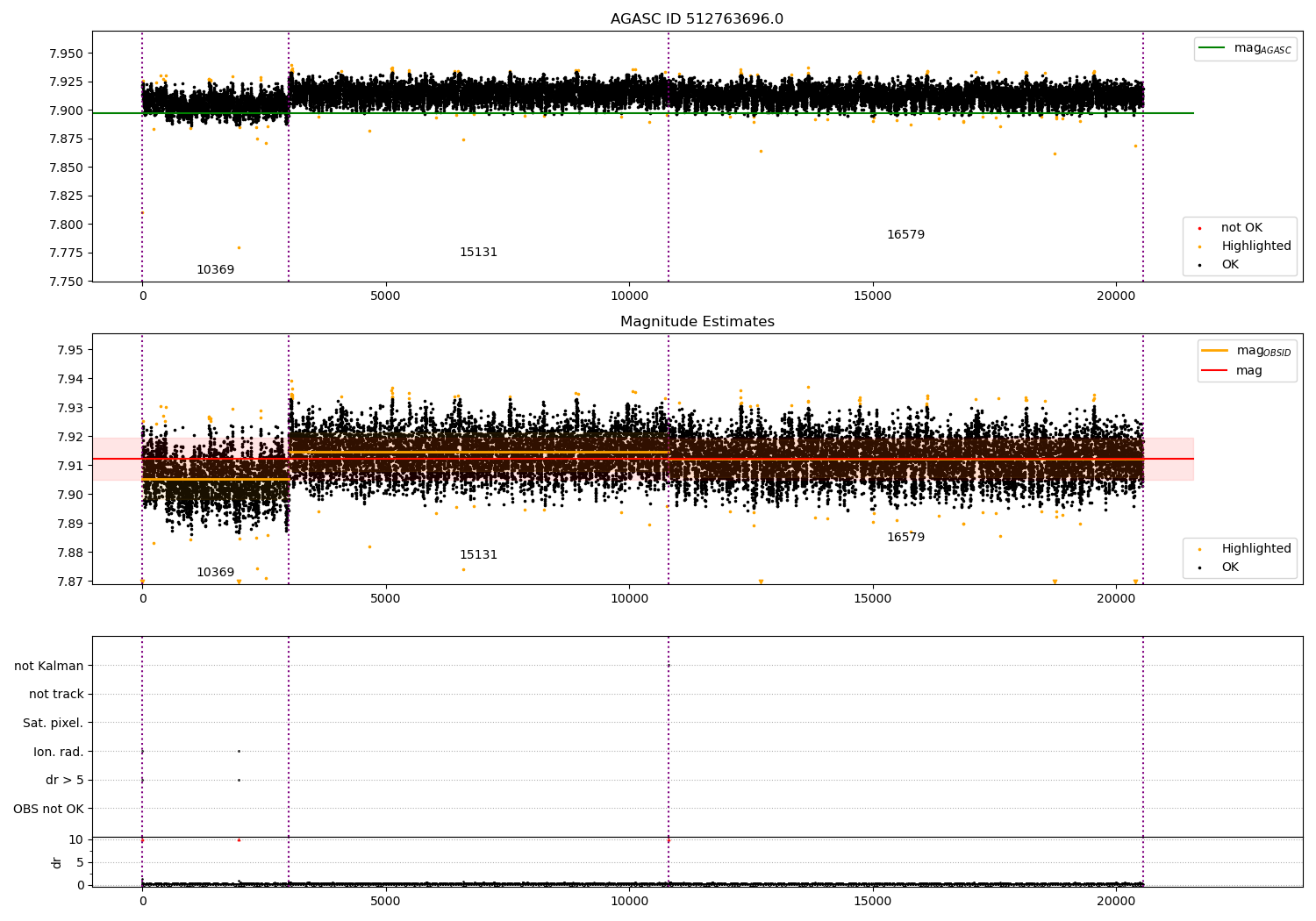Click the 7.900 tick on top plot
The image size is (1316, 921).
pos(66,111)
